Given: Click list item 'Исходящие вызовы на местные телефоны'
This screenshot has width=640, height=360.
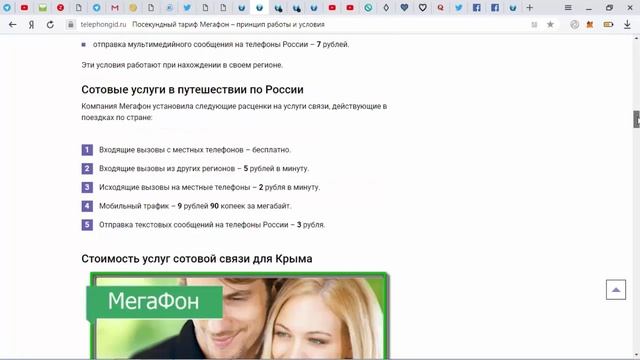Looking at the screenshot, I should pyautogui.click(x=209, y=187).
